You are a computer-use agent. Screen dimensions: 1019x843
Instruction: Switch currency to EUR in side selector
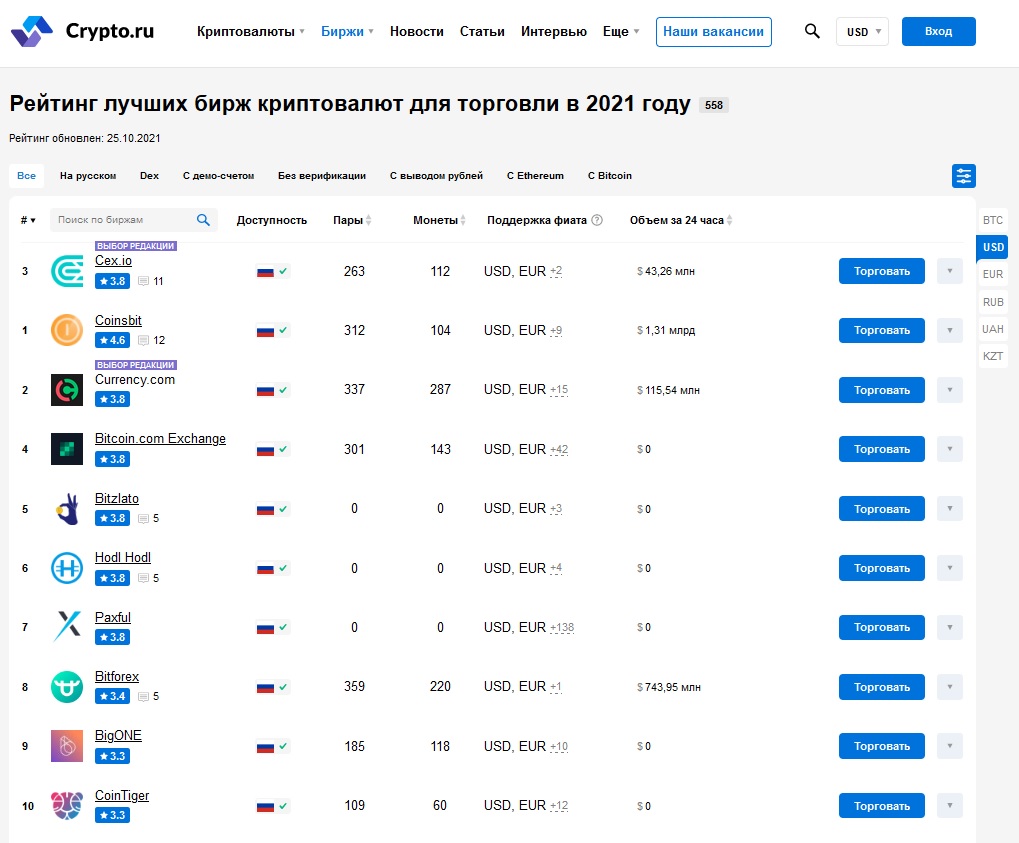(x=992, y=274)
